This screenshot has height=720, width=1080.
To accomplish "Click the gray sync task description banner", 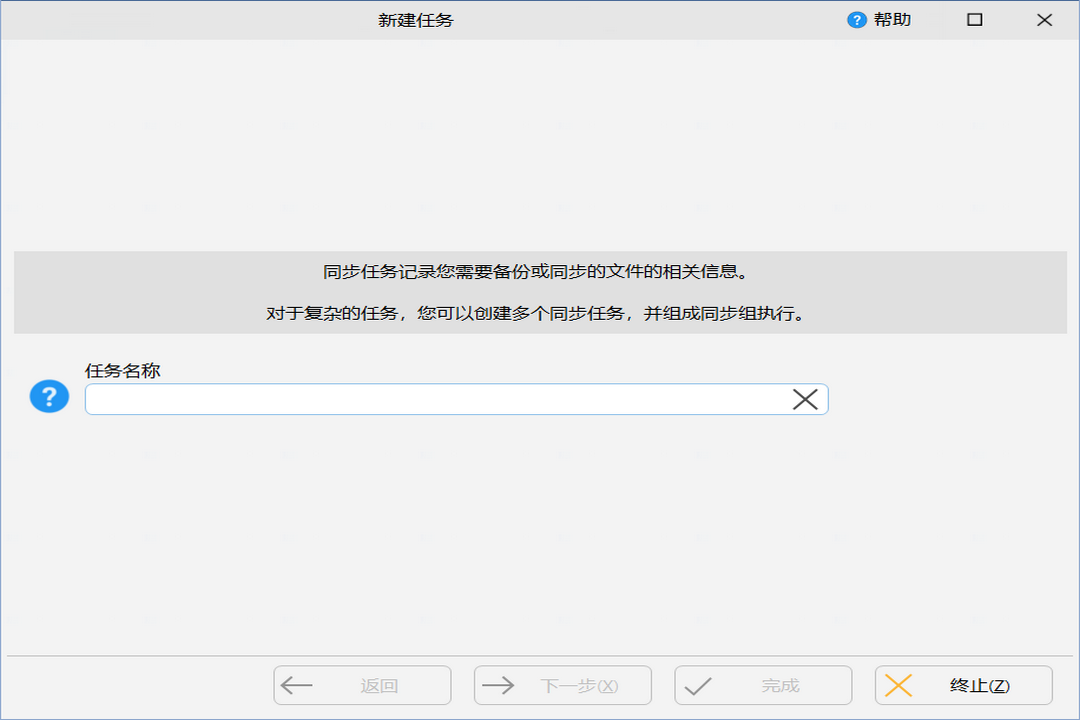I will coord(540,290).
